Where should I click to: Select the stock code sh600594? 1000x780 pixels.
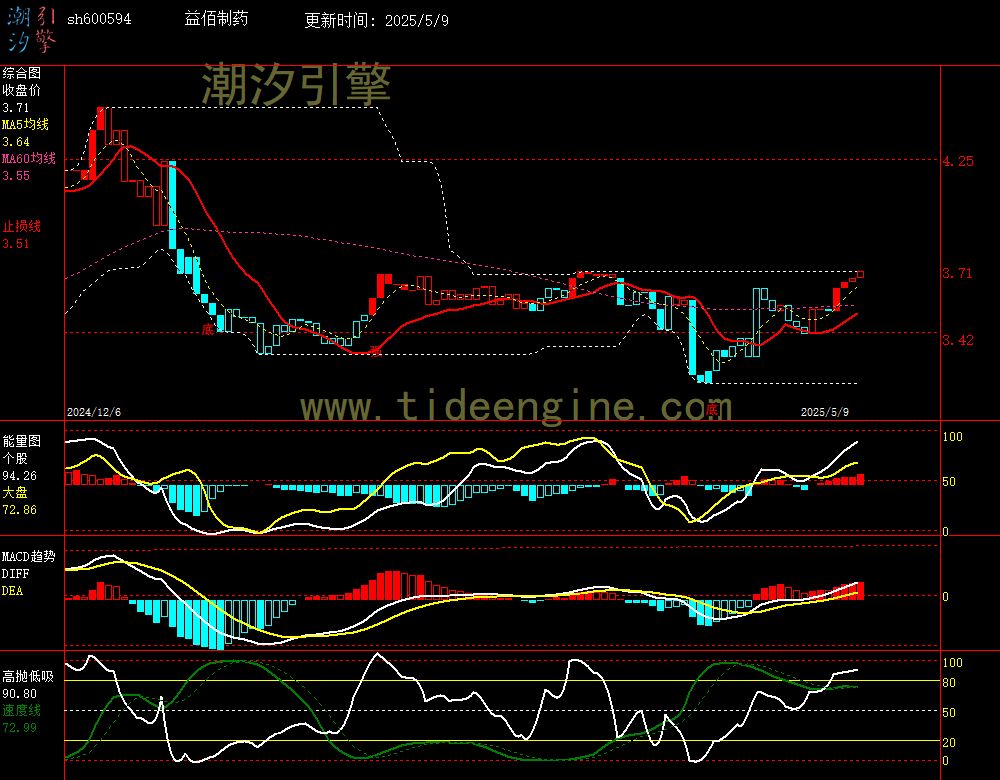click(99, 20)
